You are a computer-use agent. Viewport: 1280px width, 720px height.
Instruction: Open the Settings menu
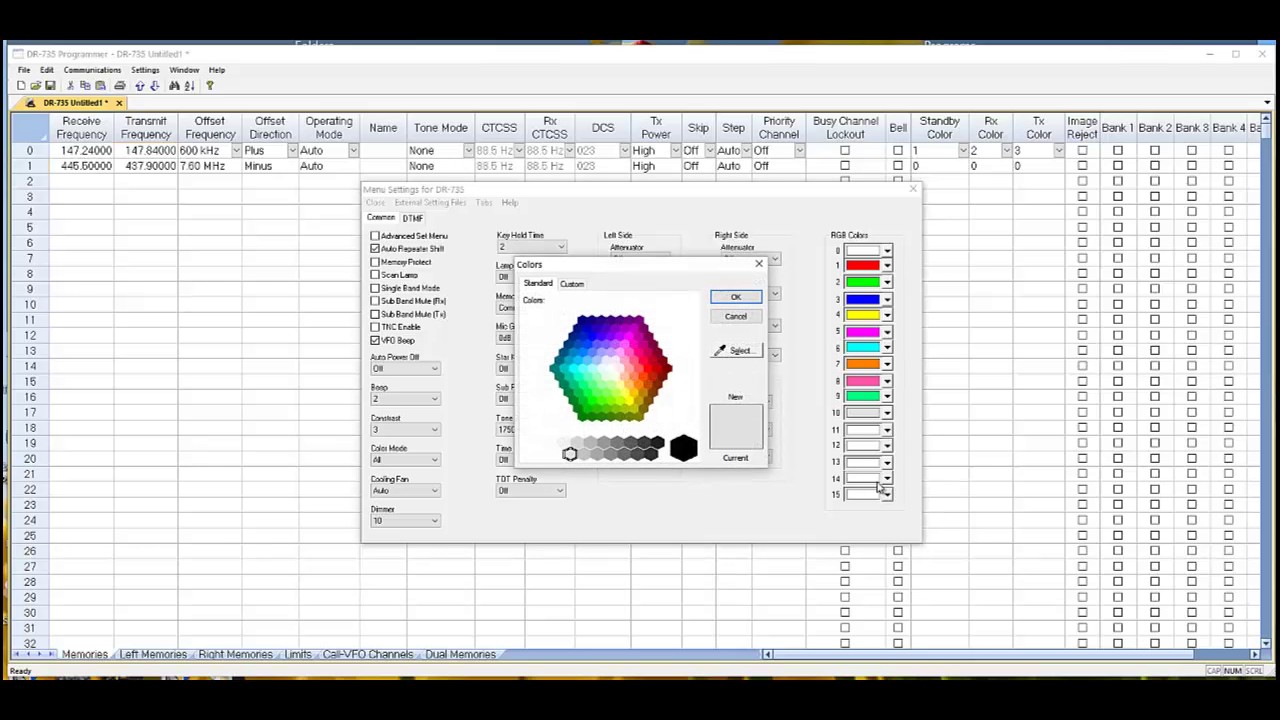click(x=145, y=70)
